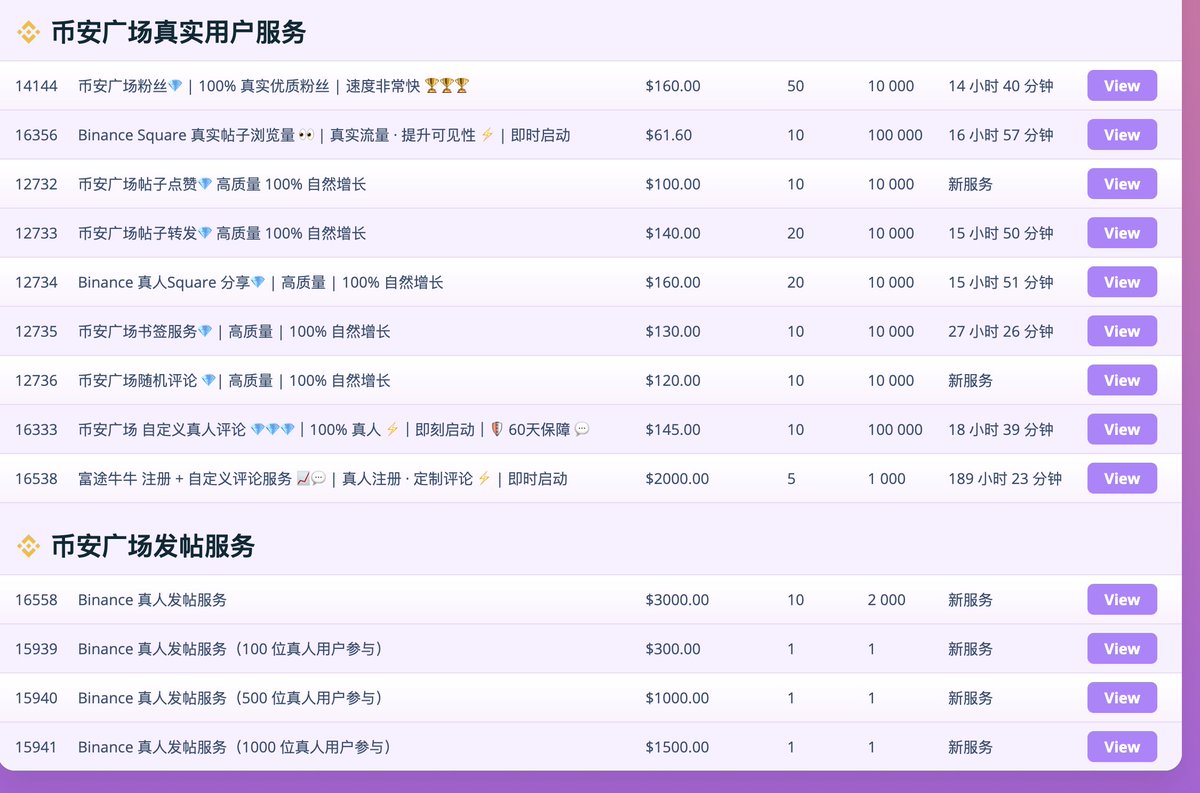Open View for service 16333
This screenshot has height=793, width=1200.
pos(1122,429)
